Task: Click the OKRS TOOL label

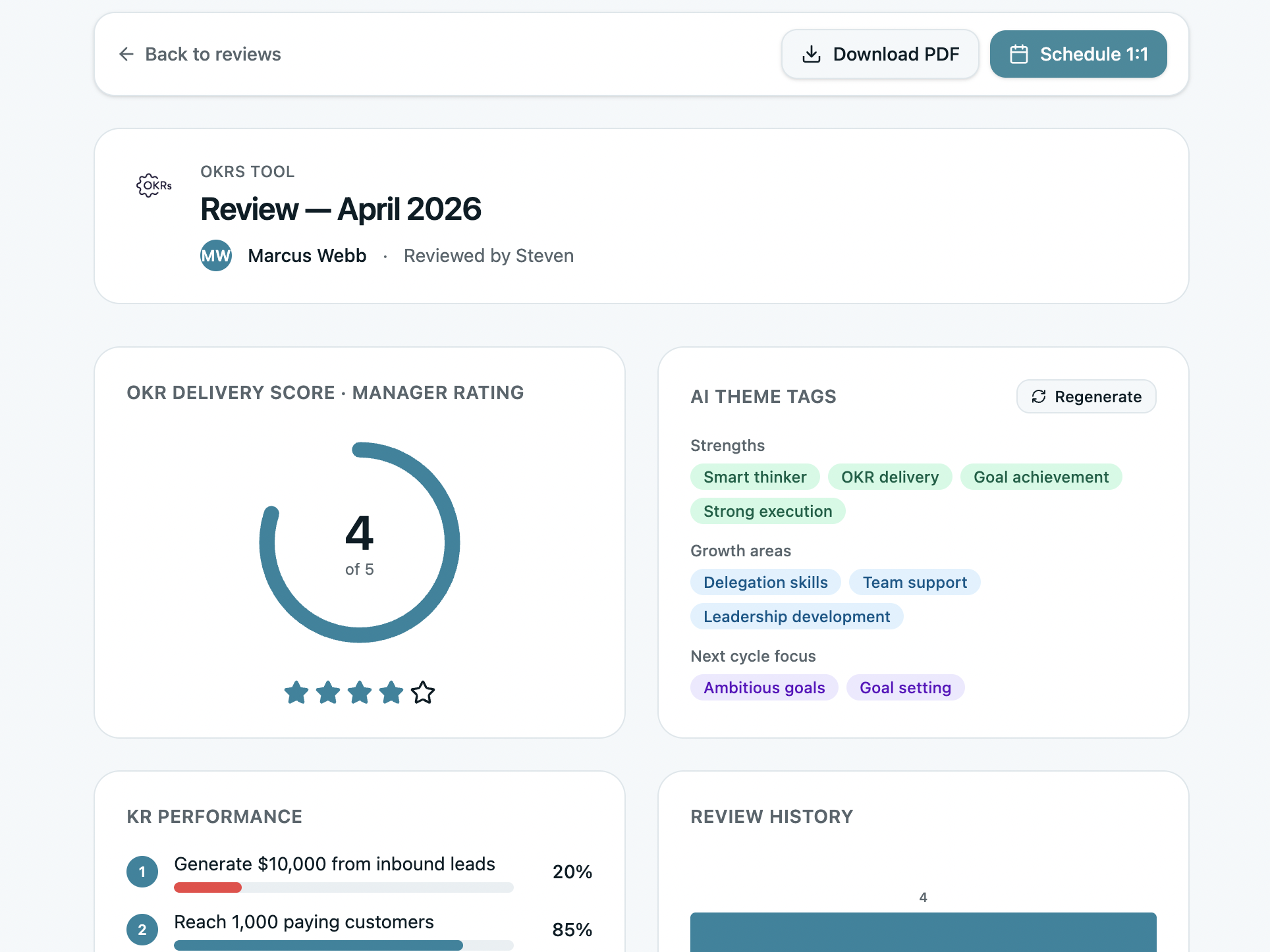Action: pos(247,171)
